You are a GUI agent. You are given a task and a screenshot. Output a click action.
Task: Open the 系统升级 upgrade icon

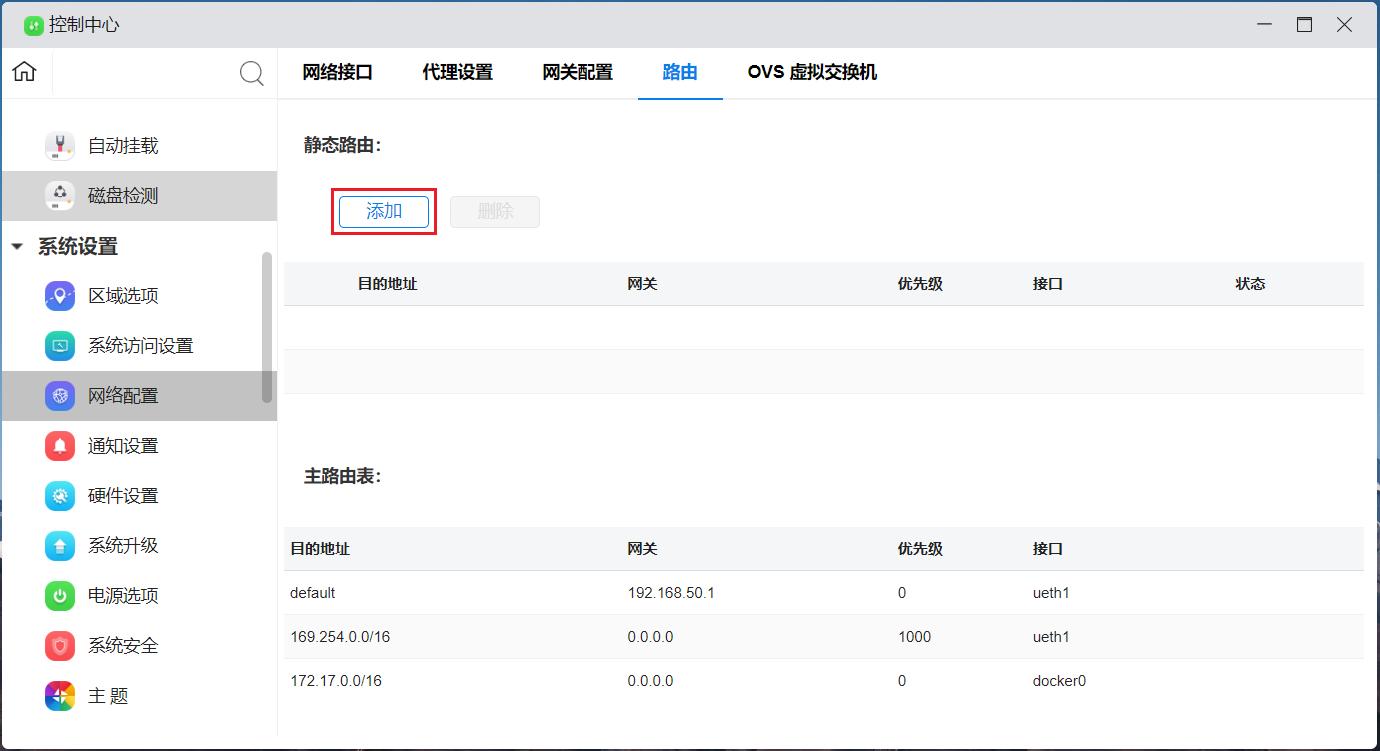pyautogui.click(x=60, y=546)
